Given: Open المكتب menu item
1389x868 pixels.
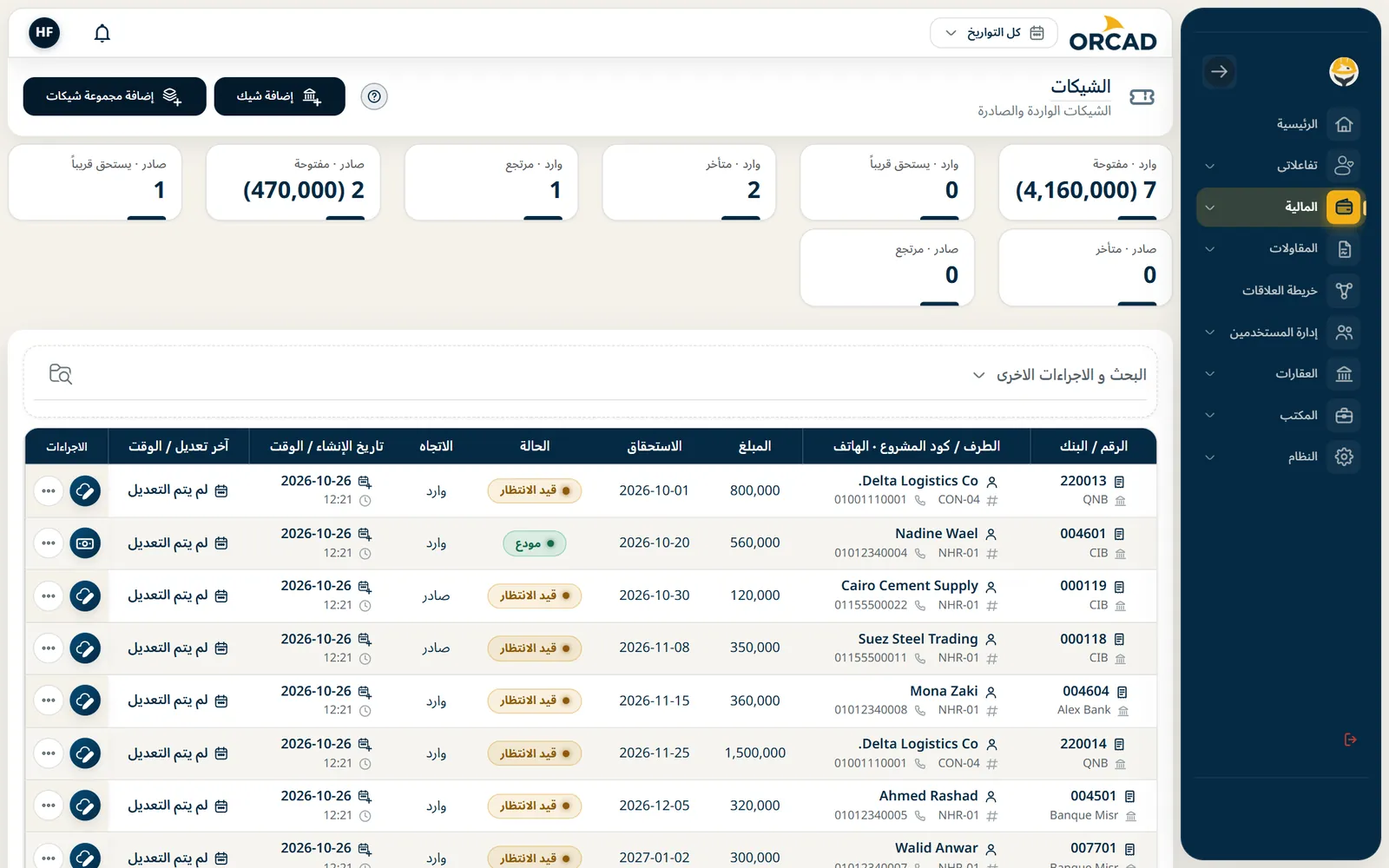Looking at the screenshot, I should click(x=1280, y=416).
